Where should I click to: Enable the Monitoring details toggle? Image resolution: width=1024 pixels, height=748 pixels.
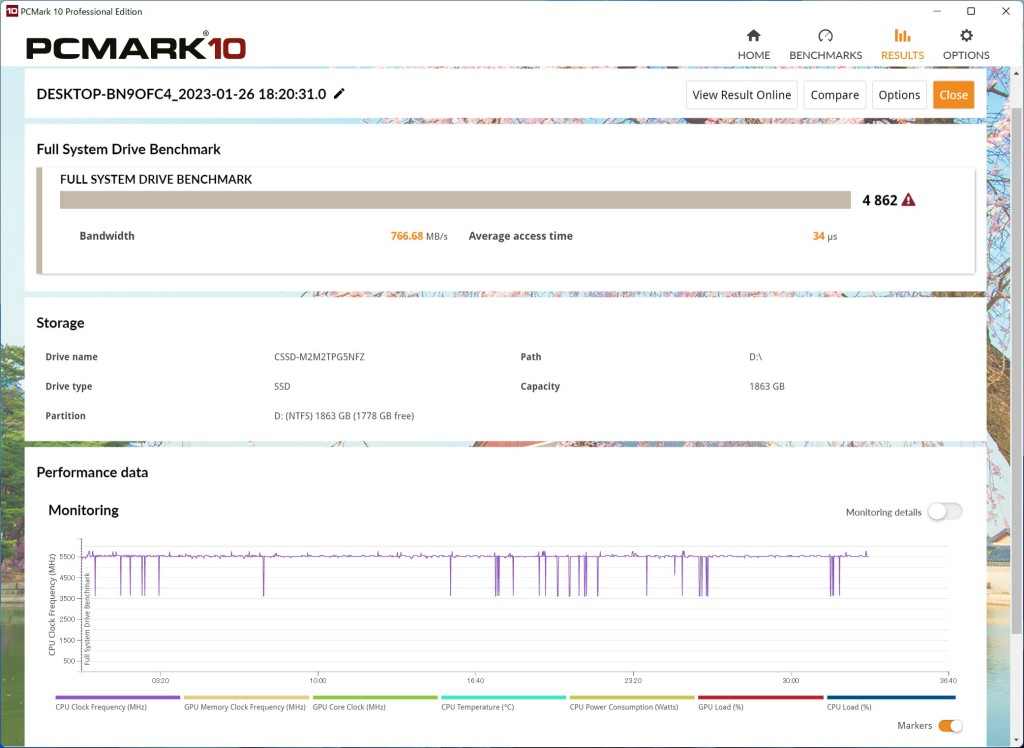click(x=945, y=512)
